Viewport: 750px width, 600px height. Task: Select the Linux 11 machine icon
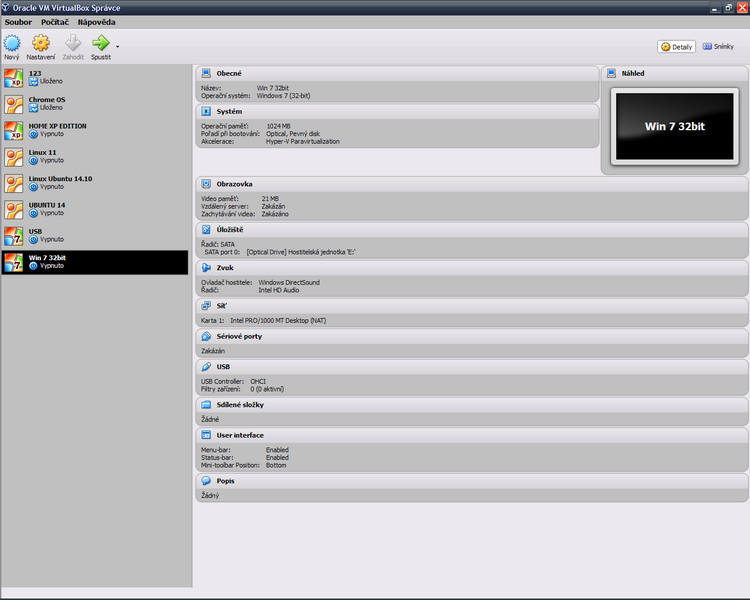click(14, 156)
